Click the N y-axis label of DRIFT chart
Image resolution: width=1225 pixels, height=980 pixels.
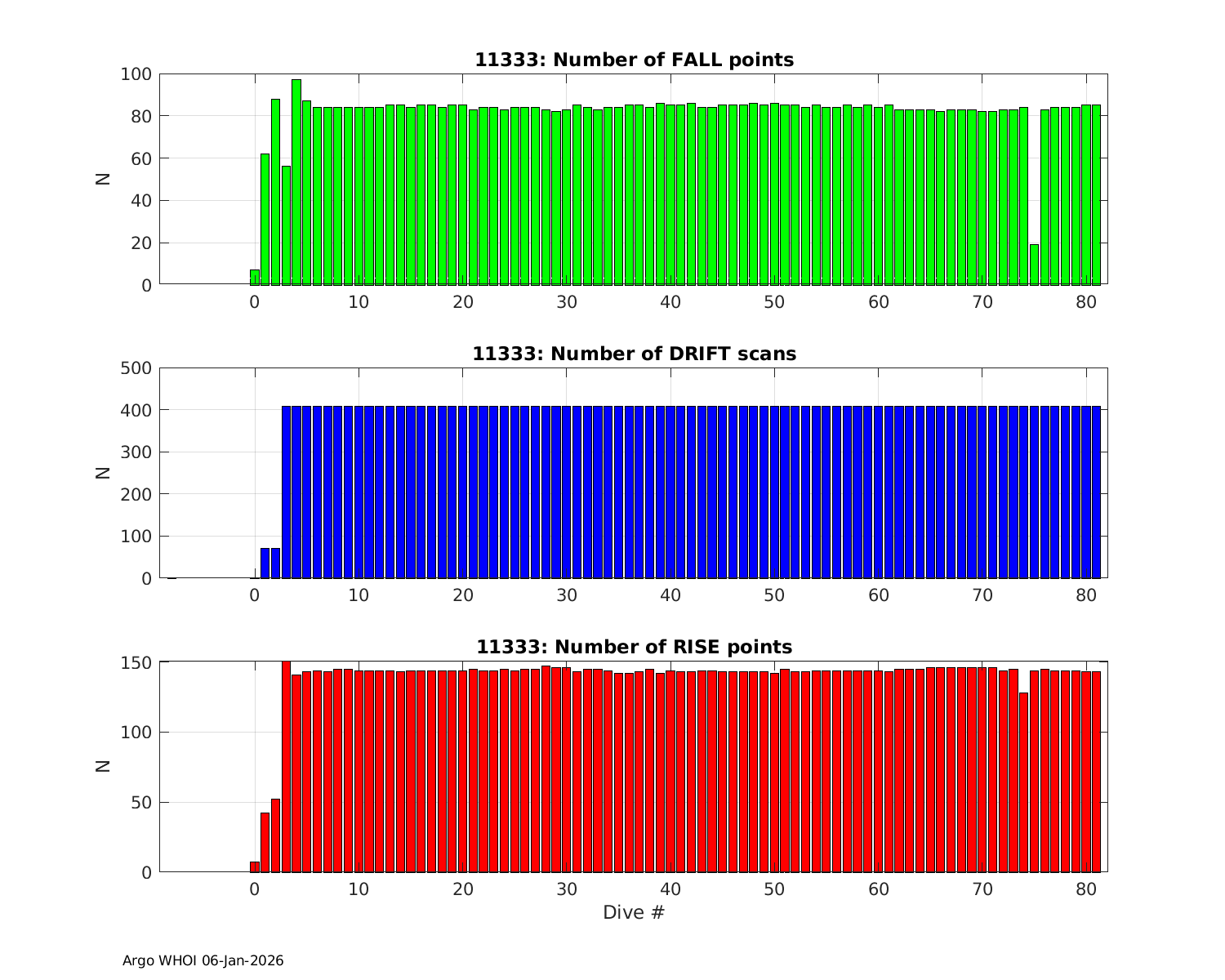pyautogui.click(x=104, y=473)
